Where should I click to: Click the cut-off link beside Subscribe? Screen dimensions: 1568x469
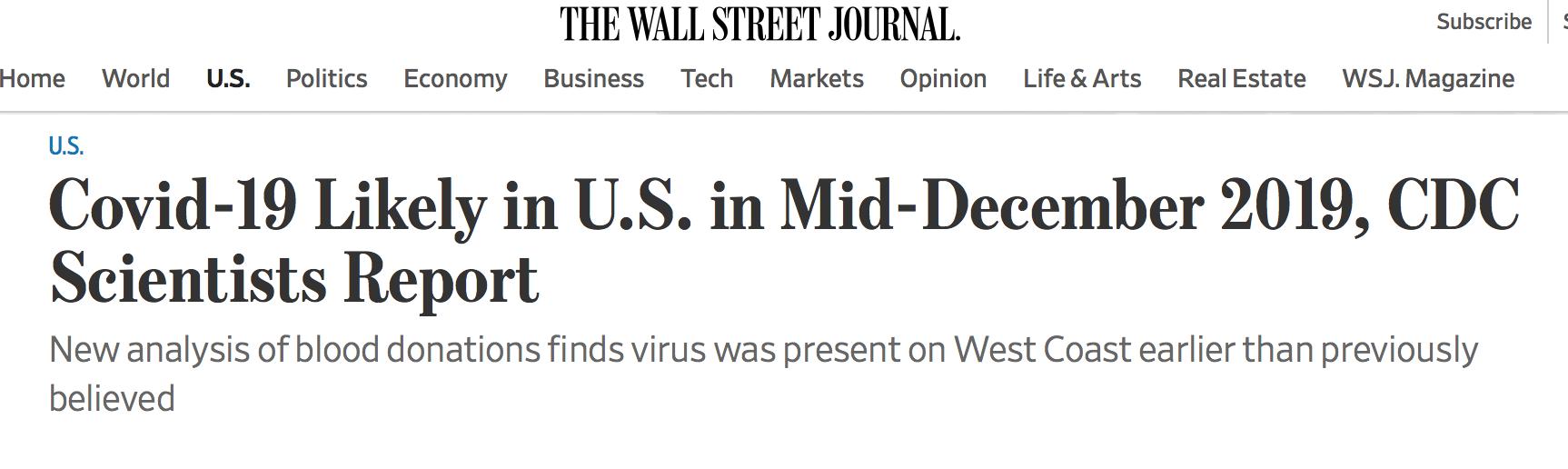[x=1564, y=22]
